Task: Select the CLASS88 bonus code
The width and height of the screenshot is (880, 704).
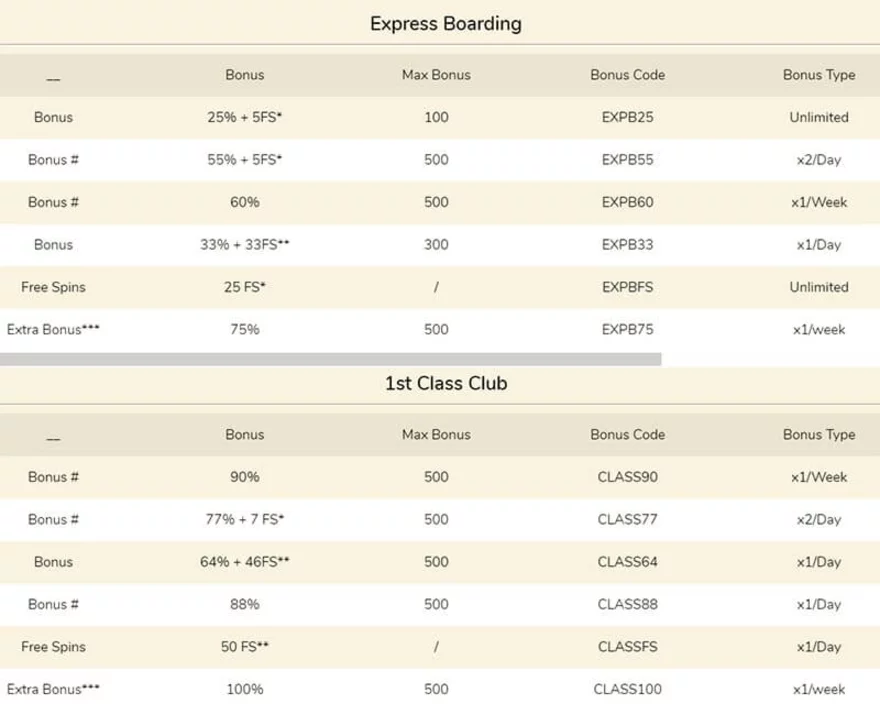Action: [x=627, y=605]
